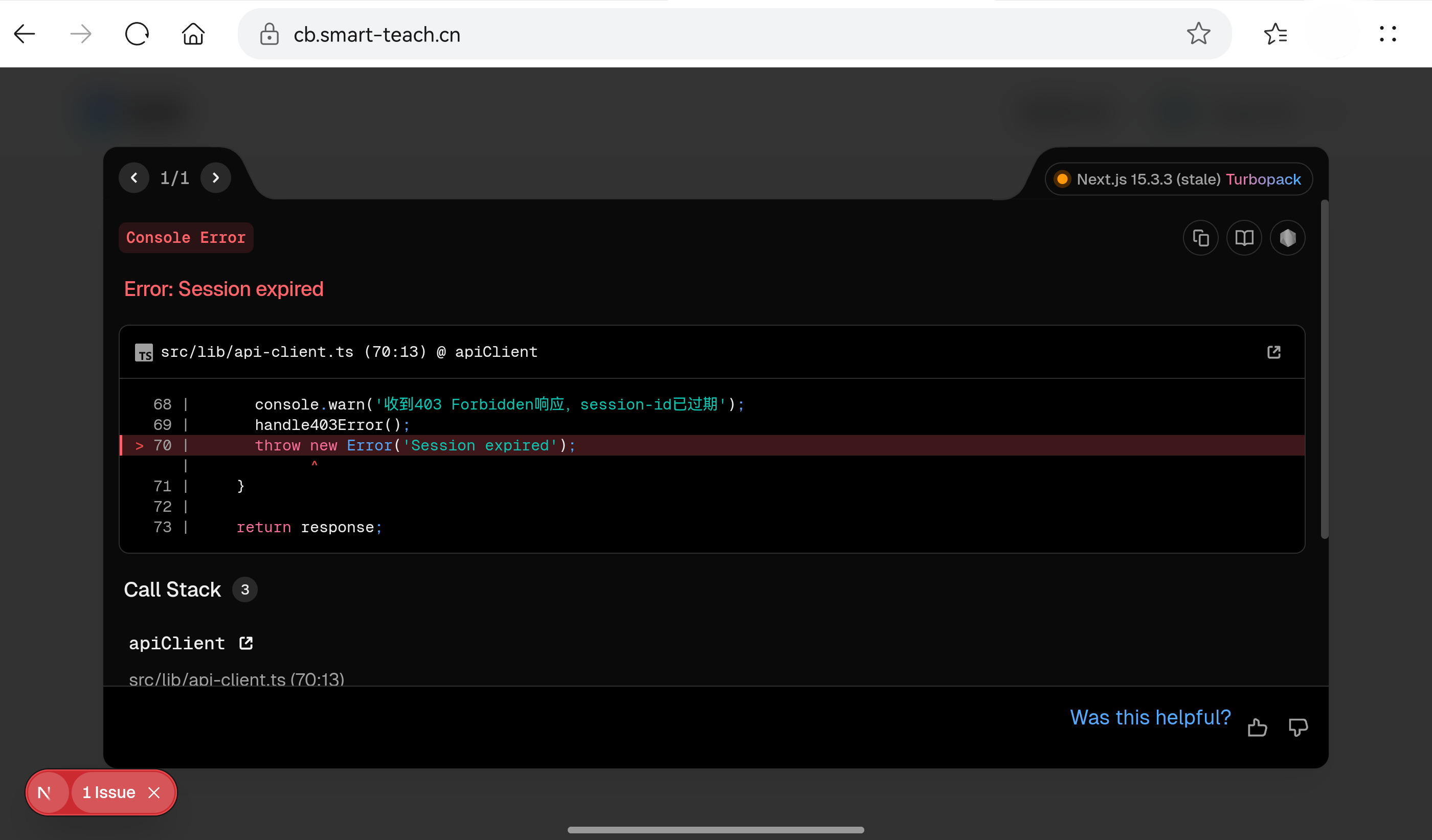Go back using browser back arrow

click(25, 34)
